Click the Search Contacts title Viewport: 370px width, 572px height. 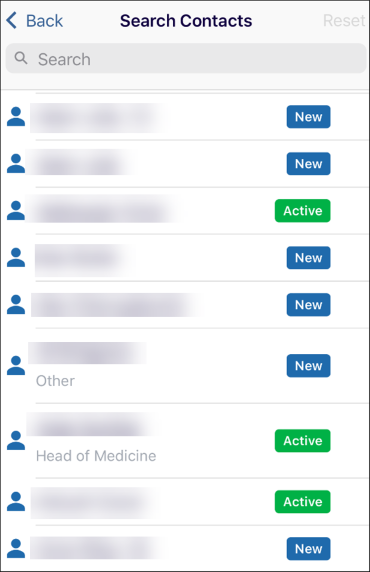186,21
